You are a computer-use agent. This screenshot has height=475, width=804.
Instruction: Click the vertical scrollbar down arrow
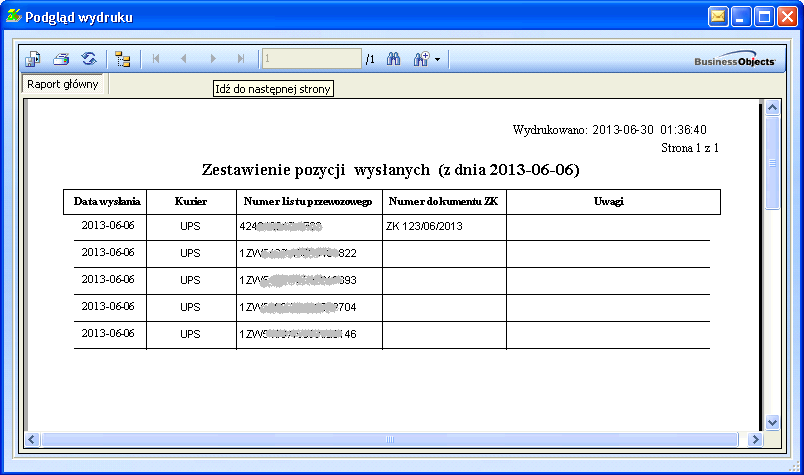click(772, 422)
